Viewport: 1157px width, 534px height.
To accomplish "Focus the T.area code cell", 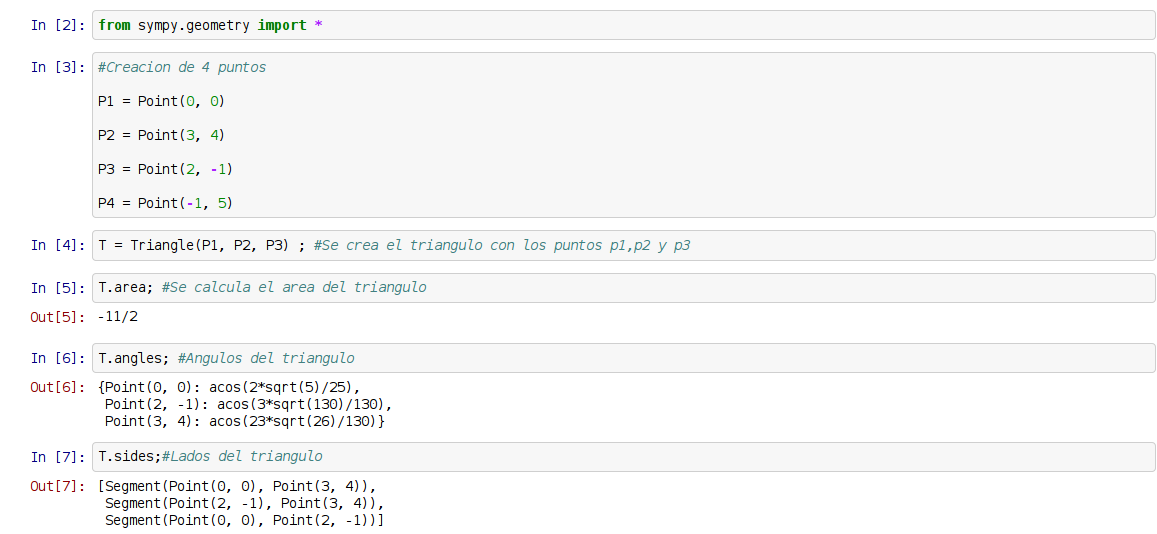I will pyautogui.click(x=622, y=287).
